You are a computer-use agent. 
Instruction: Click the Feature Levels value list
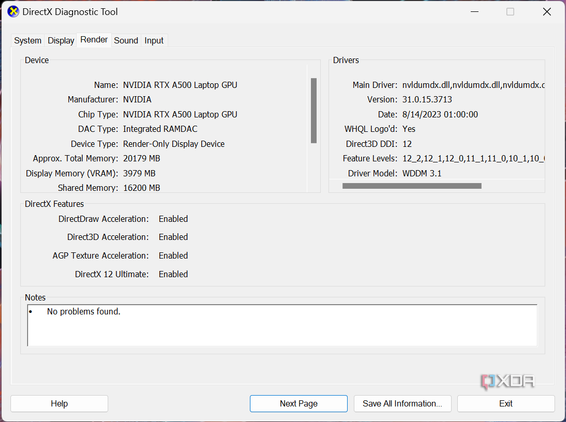tap(473, 158)
